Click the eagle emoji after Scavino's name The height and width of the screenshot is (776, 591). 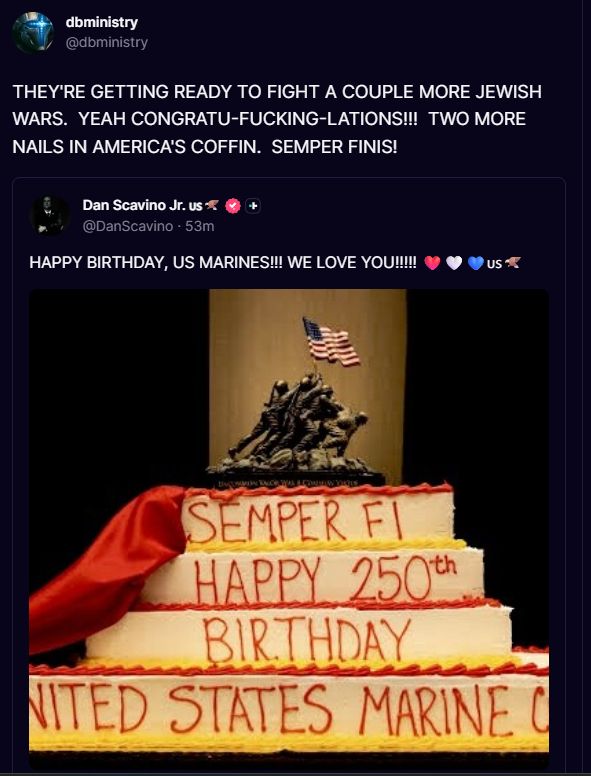pos(211,205)
